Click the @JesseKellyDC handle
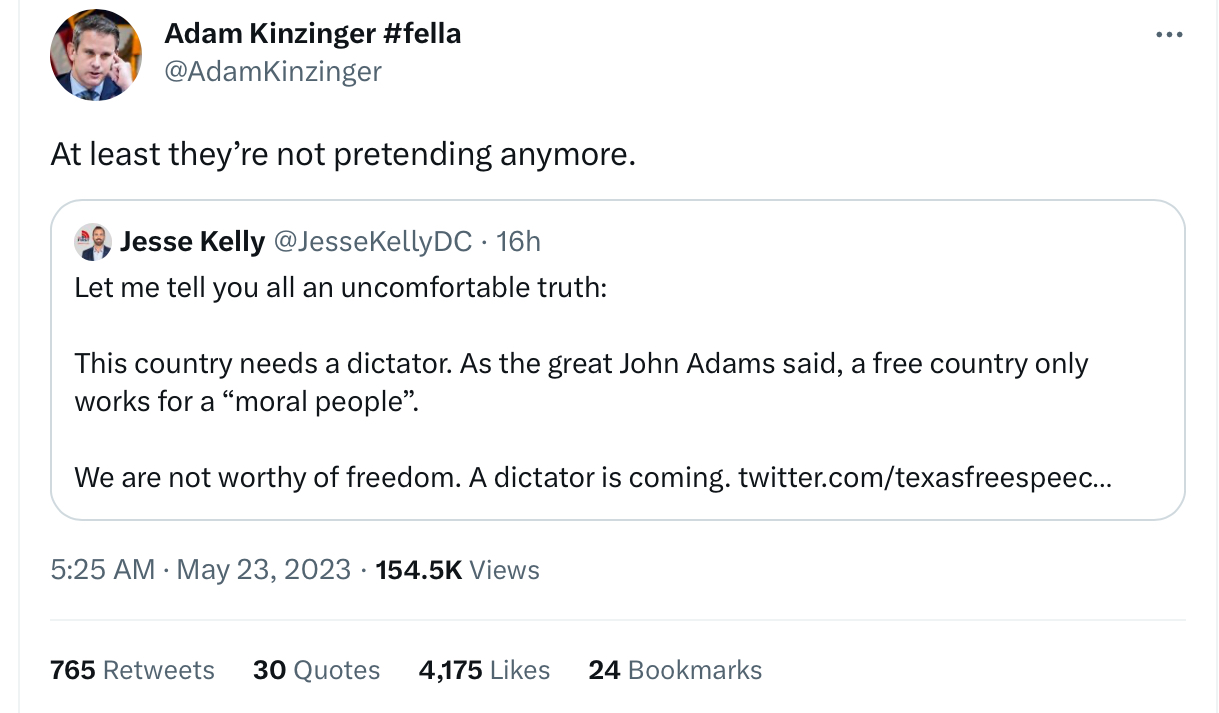1219x713 pixels. point(372,241)
